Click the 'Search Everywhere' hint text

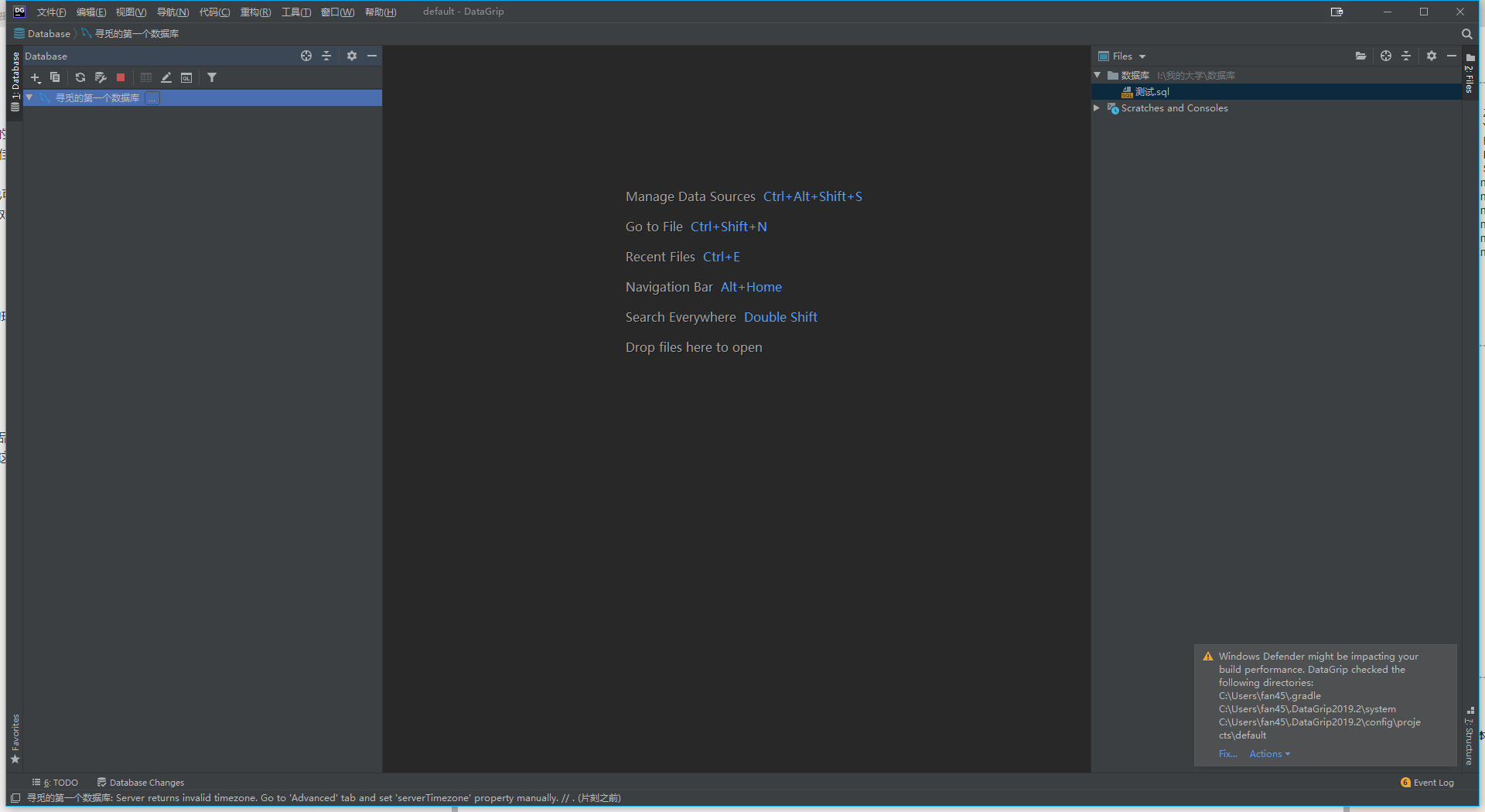tap(681, 317)
